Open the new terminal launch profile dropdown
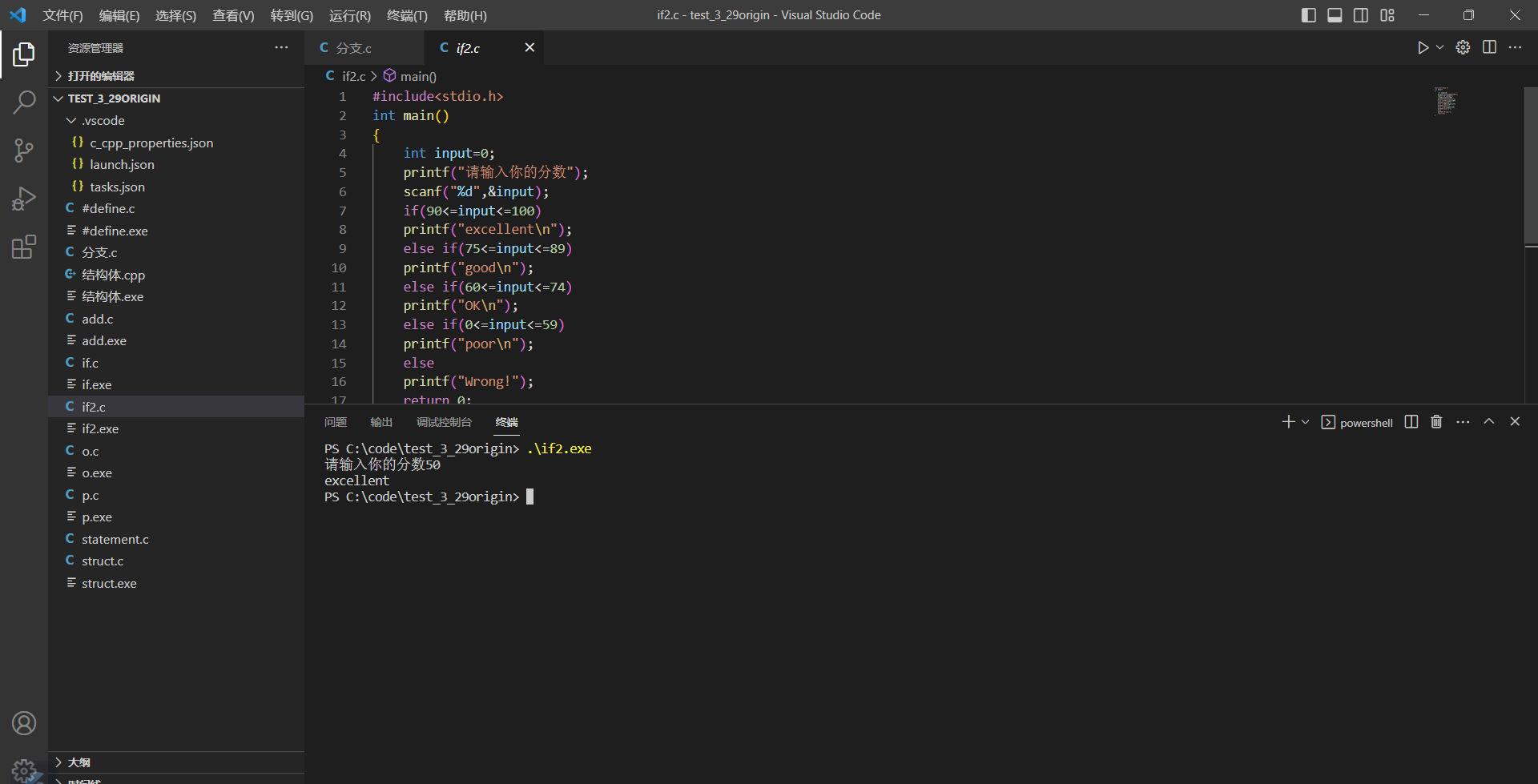The width and height of the screenshot is (1538, 784). [x=1306, y=422]
